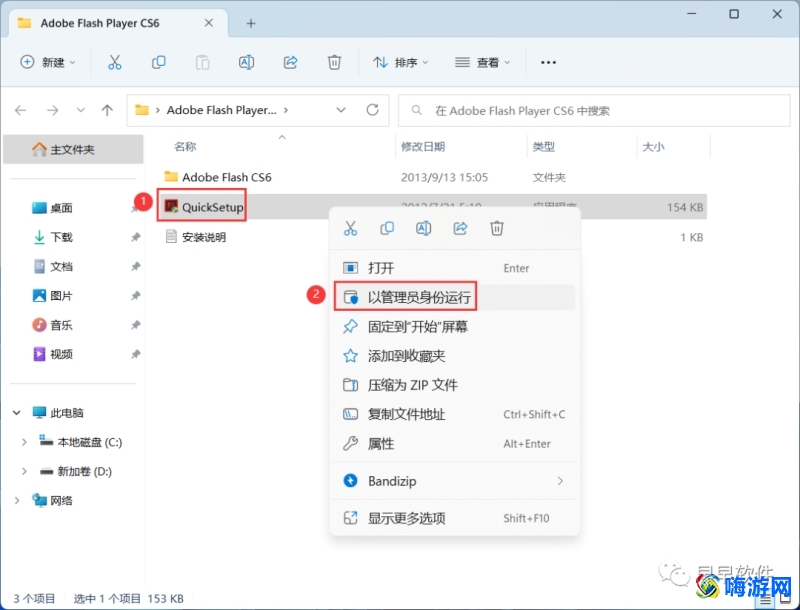800x610 pixels.
Task: Open the Bandizip submenu
Action: 454,481
